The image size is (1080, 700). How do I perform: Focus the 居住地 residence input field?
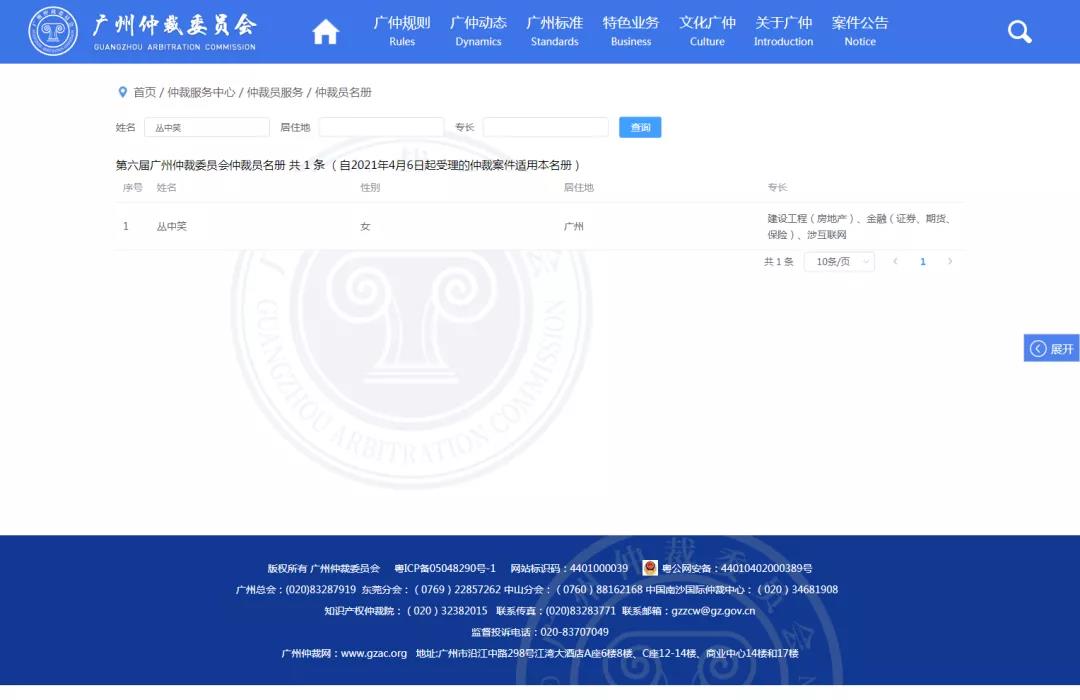pos(381,127)
